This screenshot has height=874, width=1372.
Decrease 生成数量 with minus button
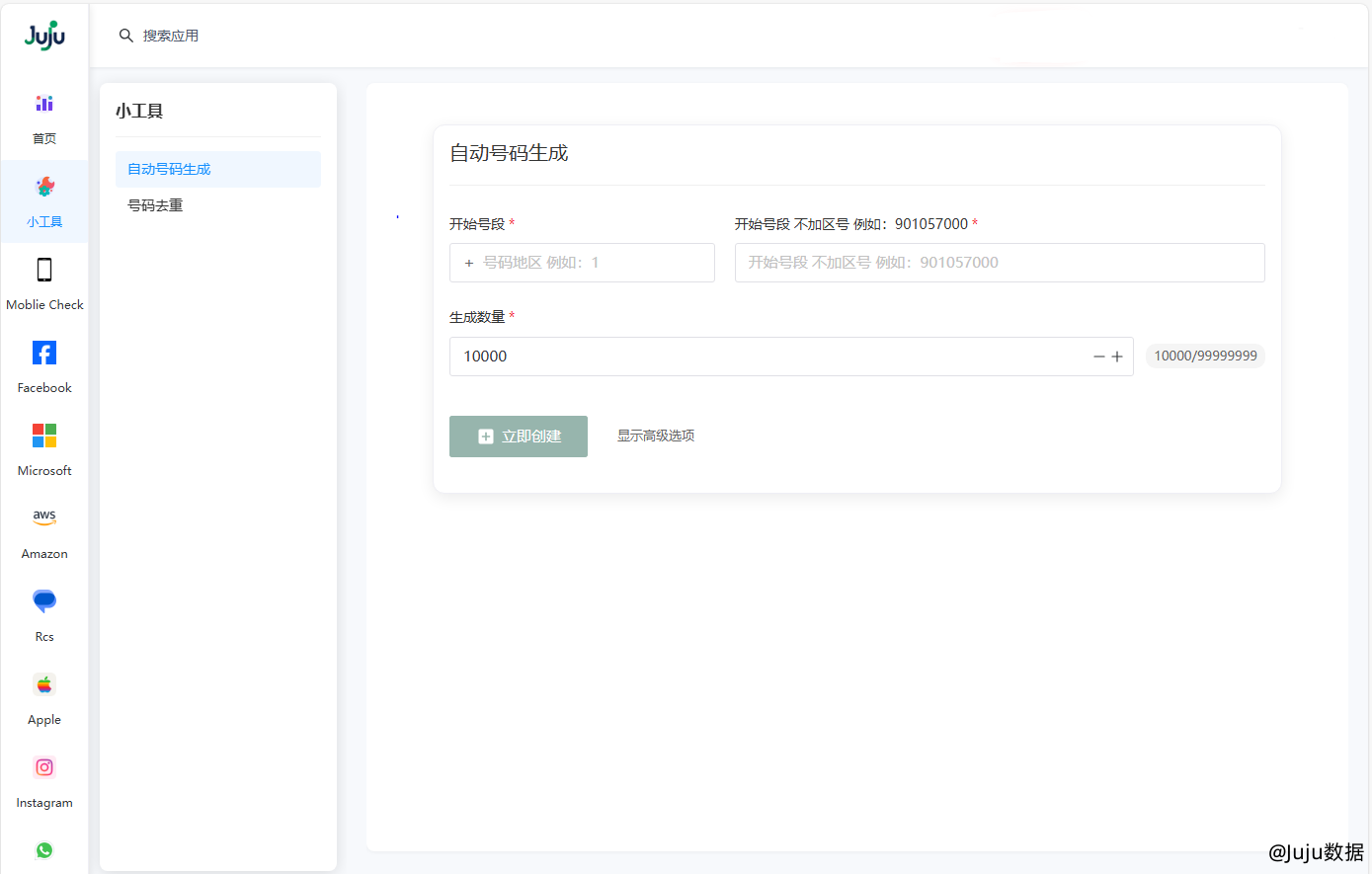(x=1098, y=357)
